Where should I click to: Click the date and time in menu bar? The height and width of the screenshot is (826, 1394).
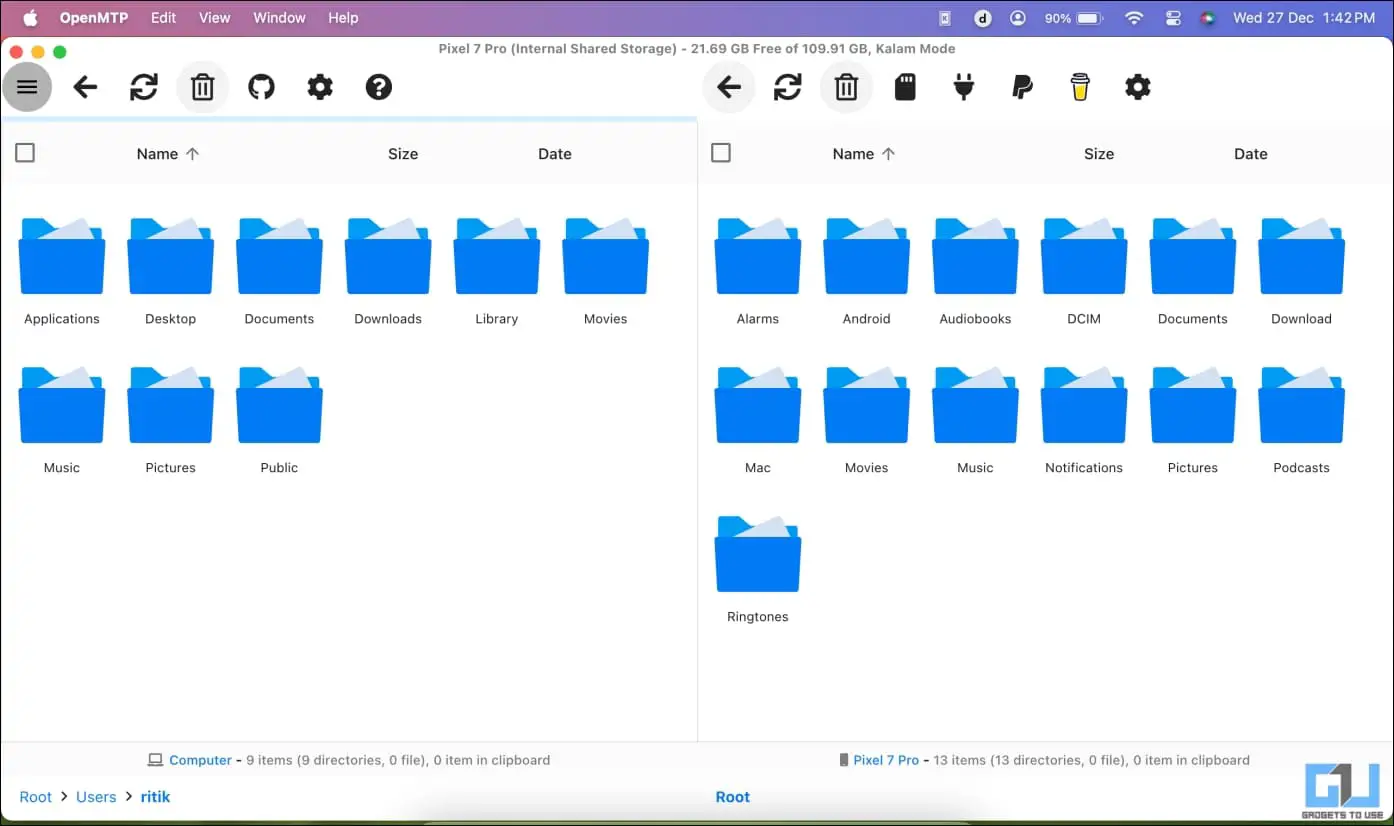1304,18
